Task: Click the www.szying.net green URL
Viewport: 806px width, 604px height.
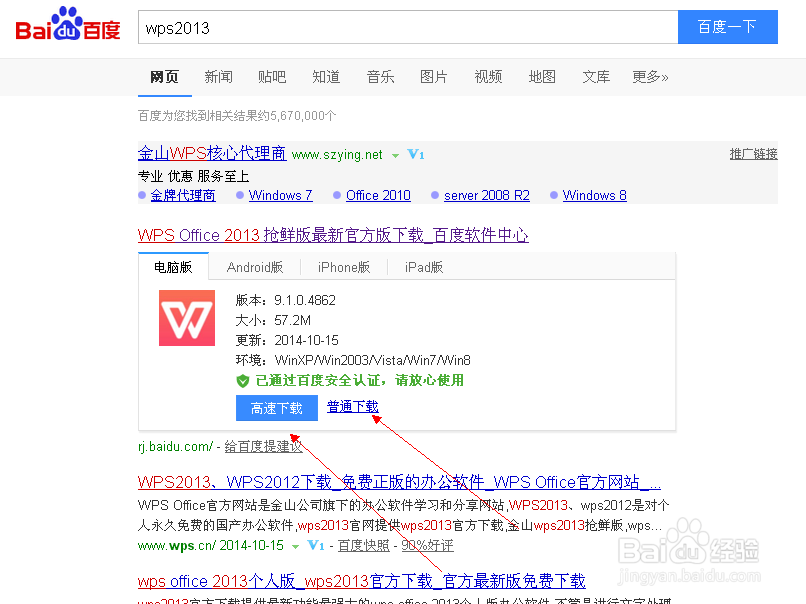Action: coord(337,155)
